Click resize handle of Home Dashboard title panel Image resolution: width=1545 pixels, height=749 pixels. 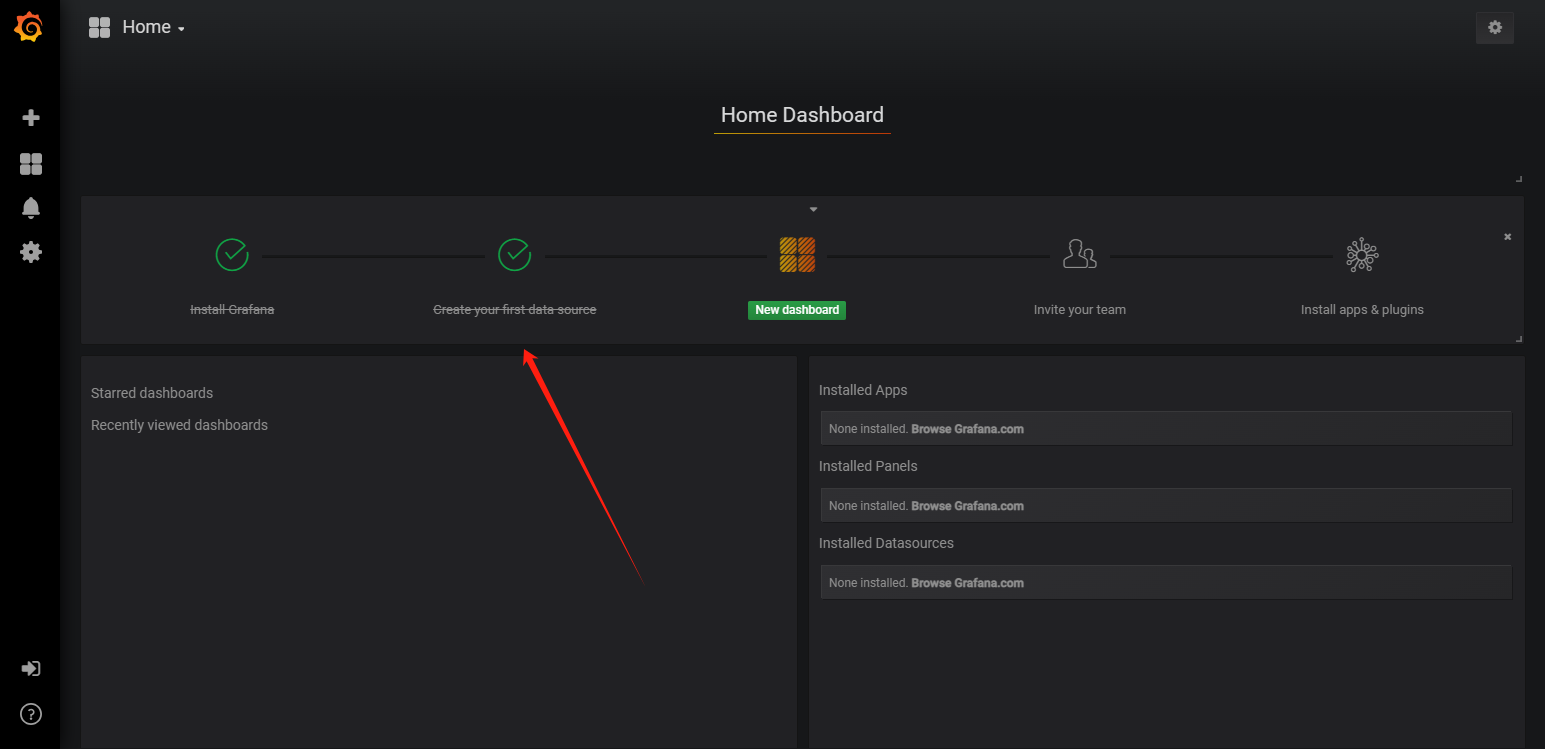pyautogui.click(x=1518, y=178)
